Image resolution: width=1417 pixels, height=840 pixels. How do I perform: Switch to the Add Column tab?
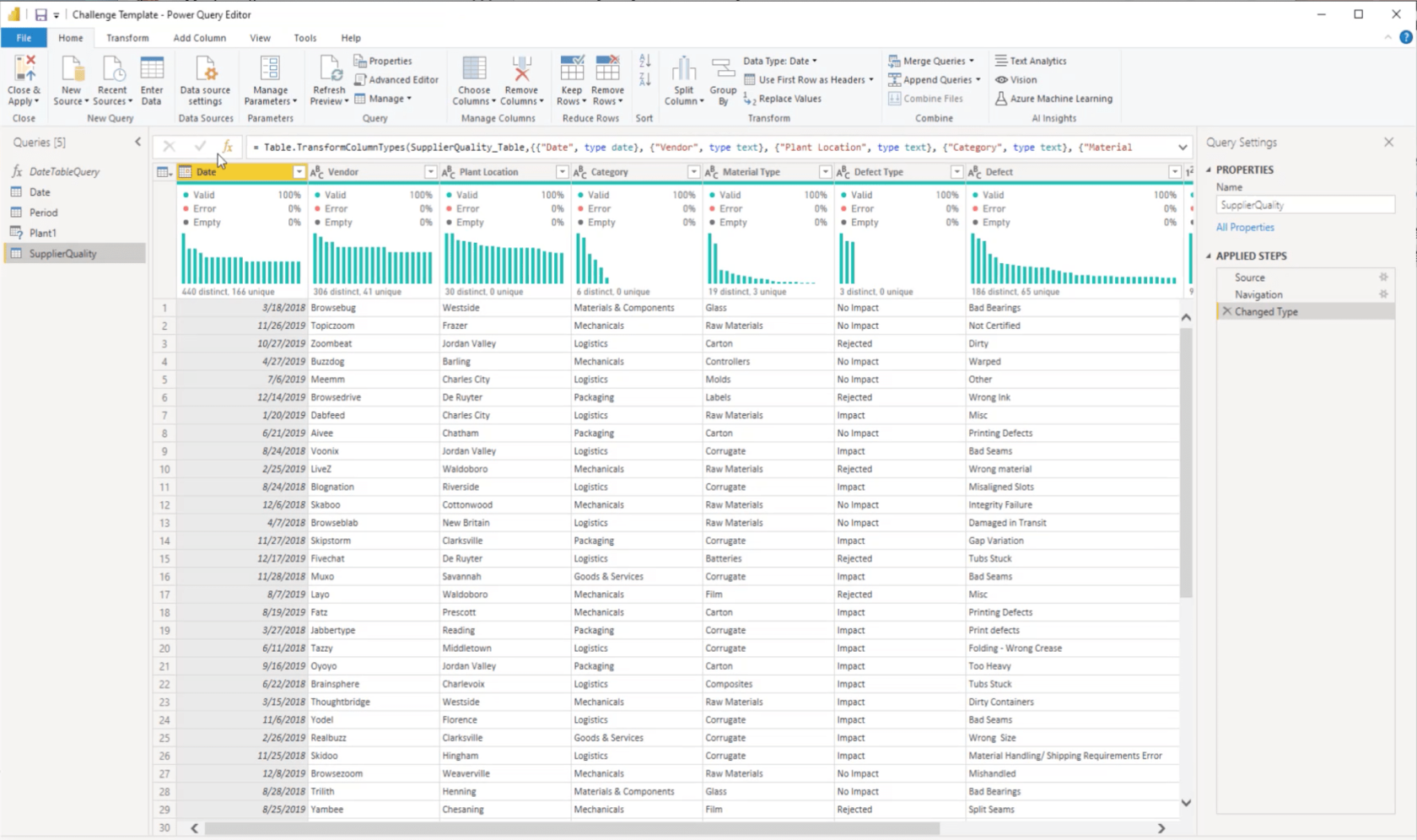point(200,38)
